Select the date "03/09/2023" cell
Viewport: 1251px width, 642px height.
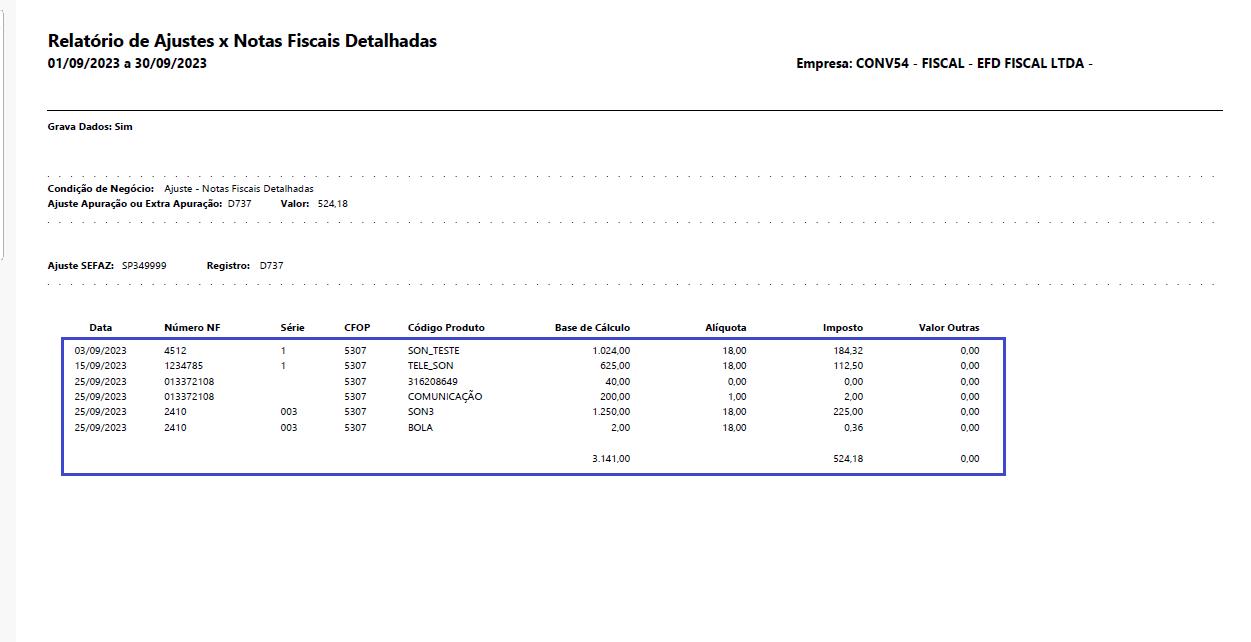point(101,351)
